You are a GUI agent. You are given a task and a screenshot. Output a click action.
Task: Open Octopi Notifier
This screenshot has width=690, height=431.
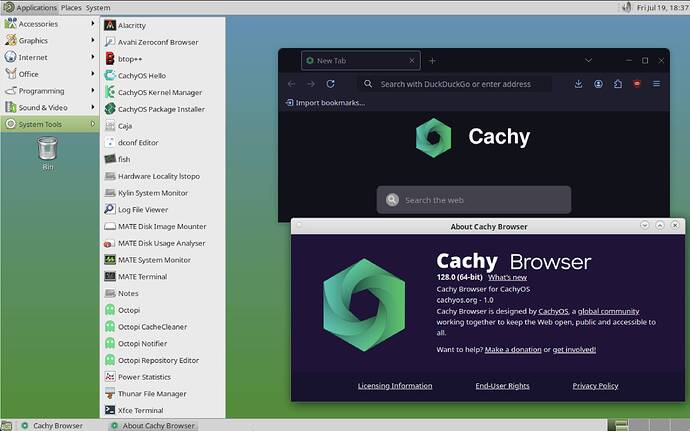(163, 343)
